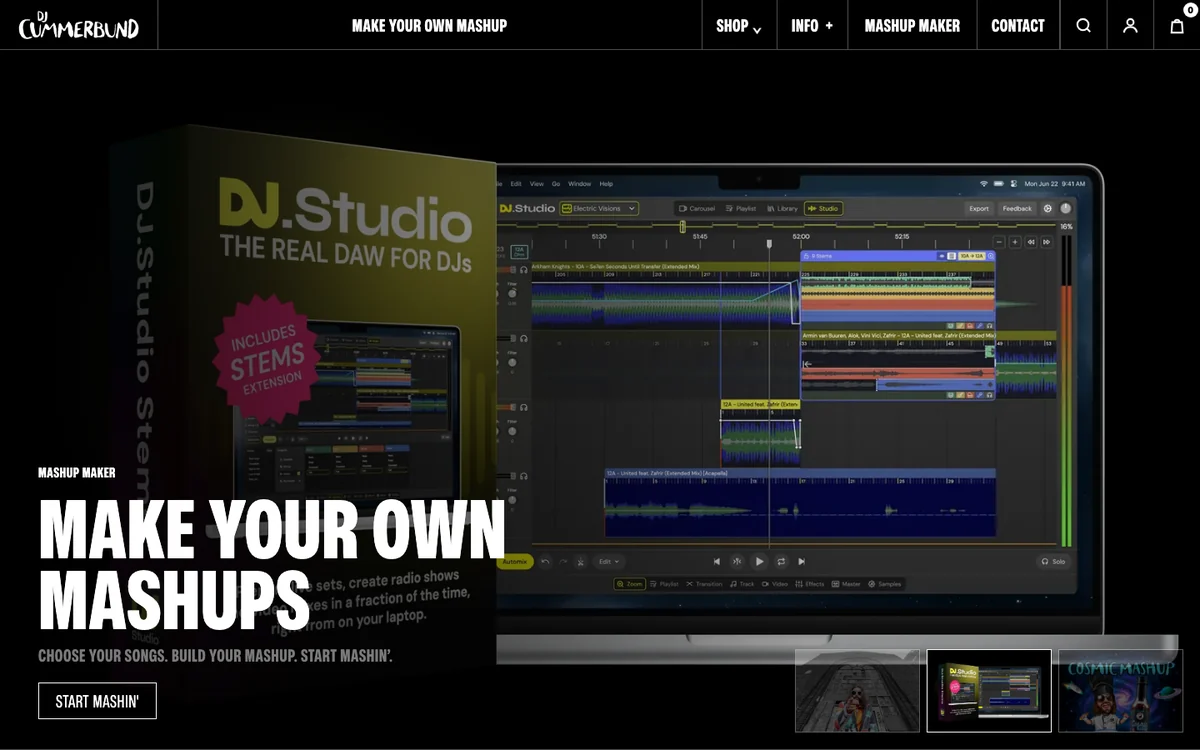Select the Video tab in bottom toolbar
1200x750 pixels.
775,584
